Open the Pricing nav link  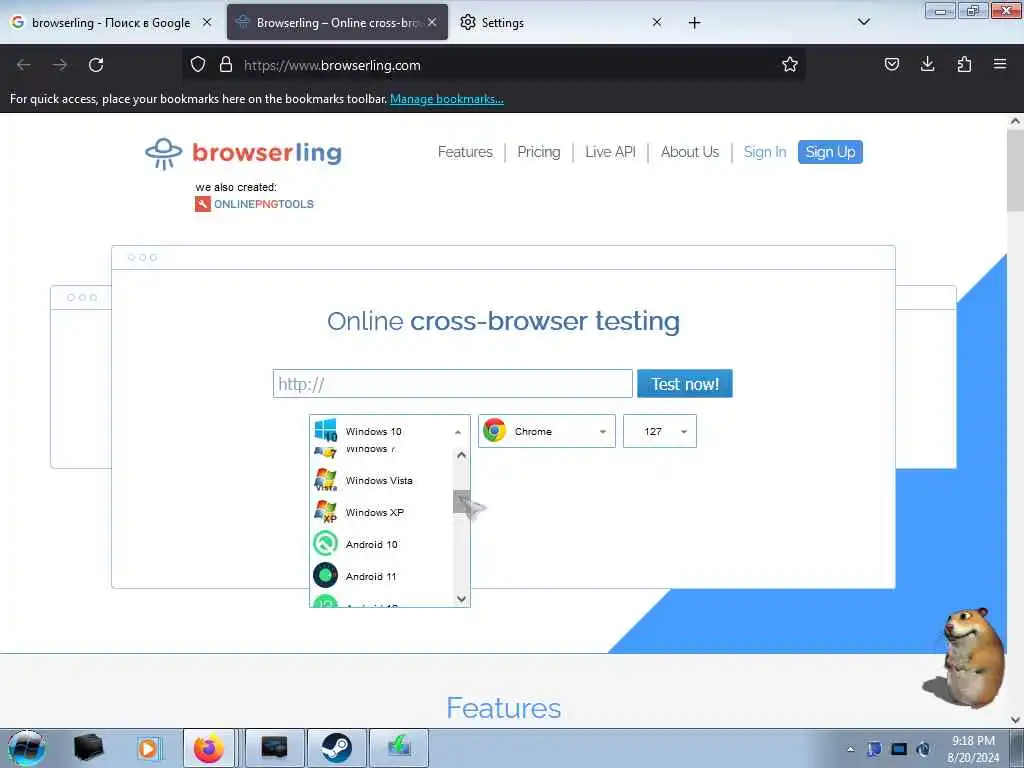click(x=539, y=152)
